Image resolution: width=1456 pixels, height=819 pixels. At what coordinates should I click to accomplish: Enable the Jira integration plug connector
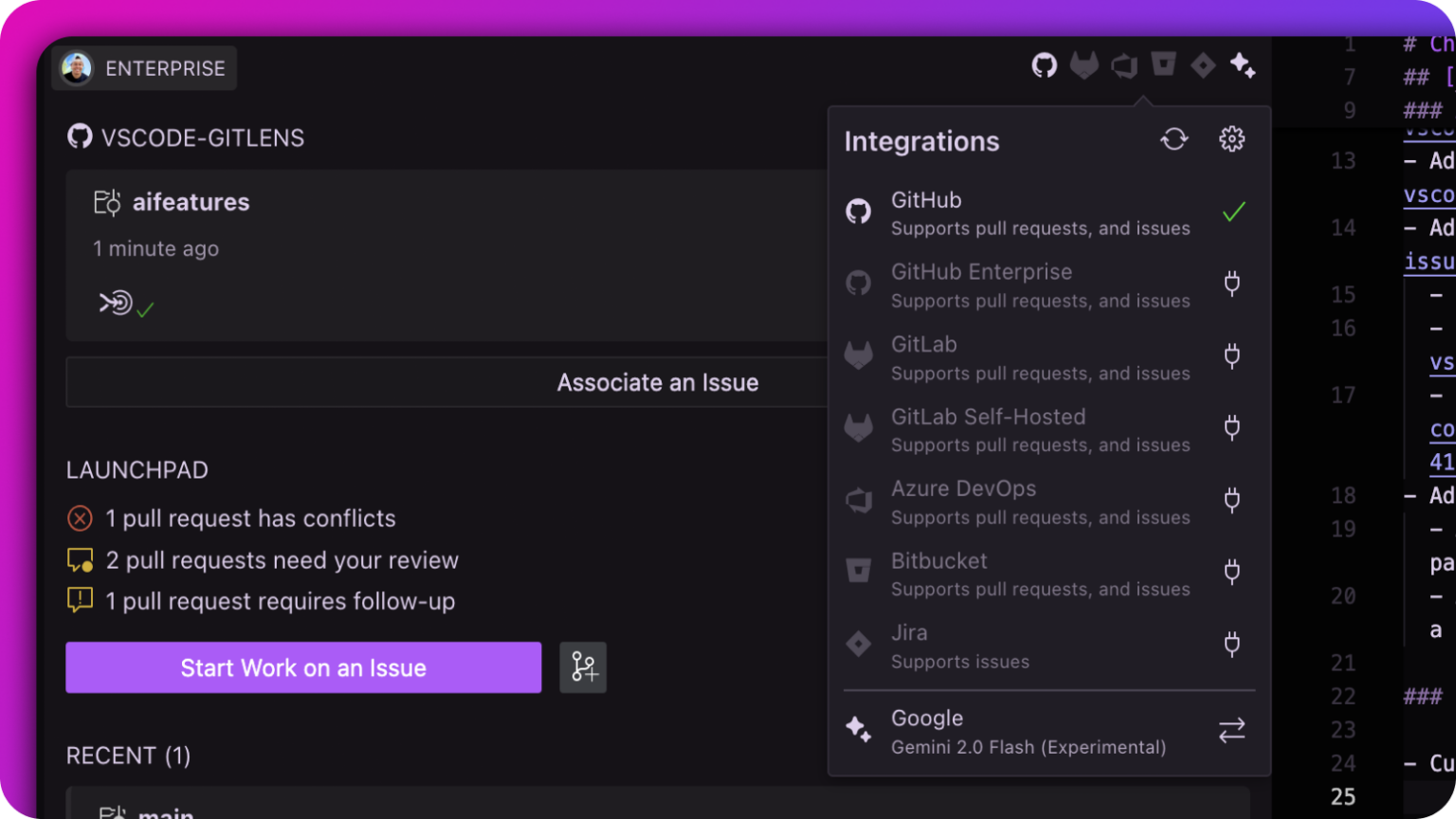click(x=1231, y=644)
